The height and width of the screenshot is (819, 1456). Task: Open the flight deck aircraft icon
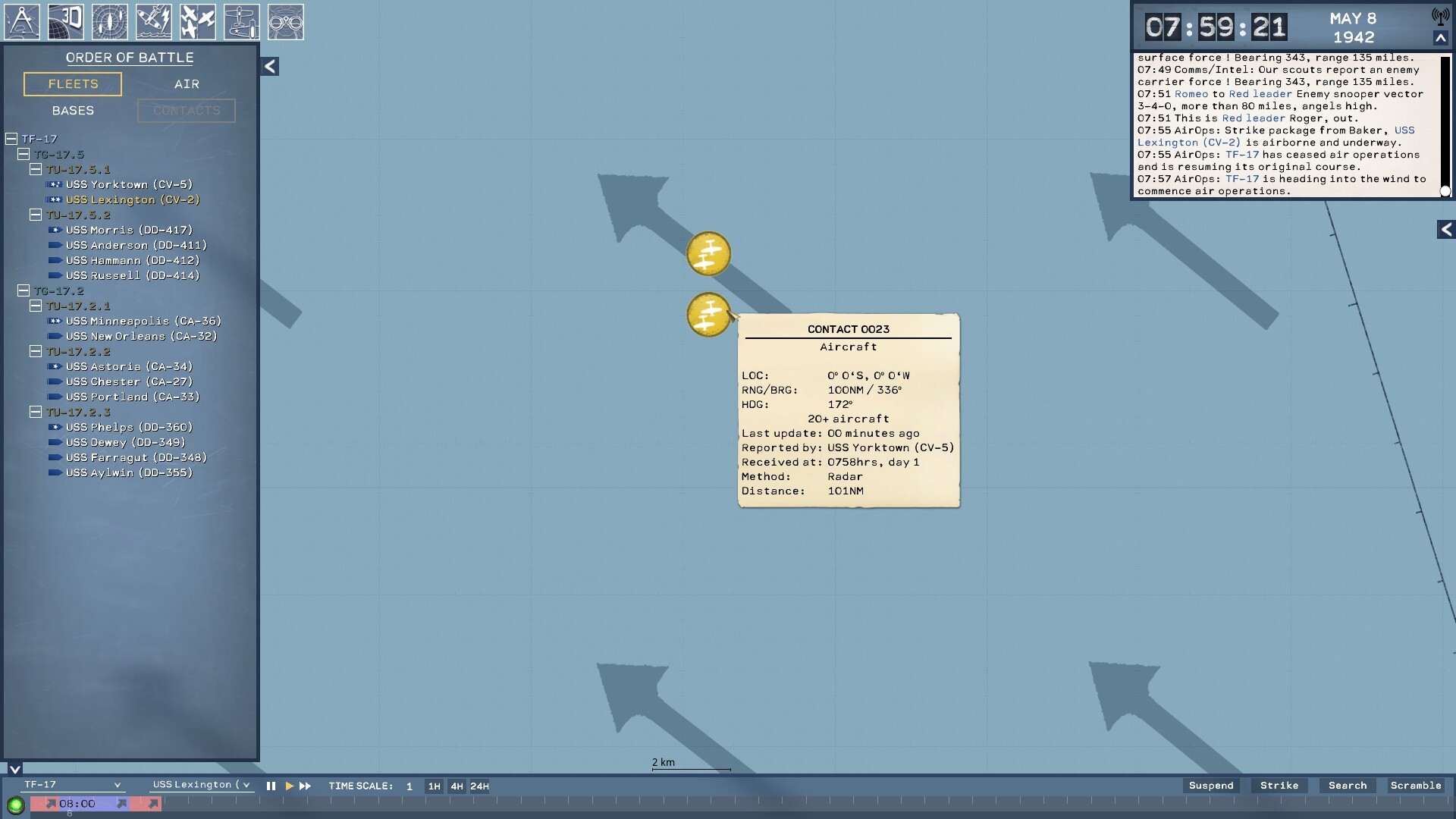pyautogui.click(x=242, y=21)
